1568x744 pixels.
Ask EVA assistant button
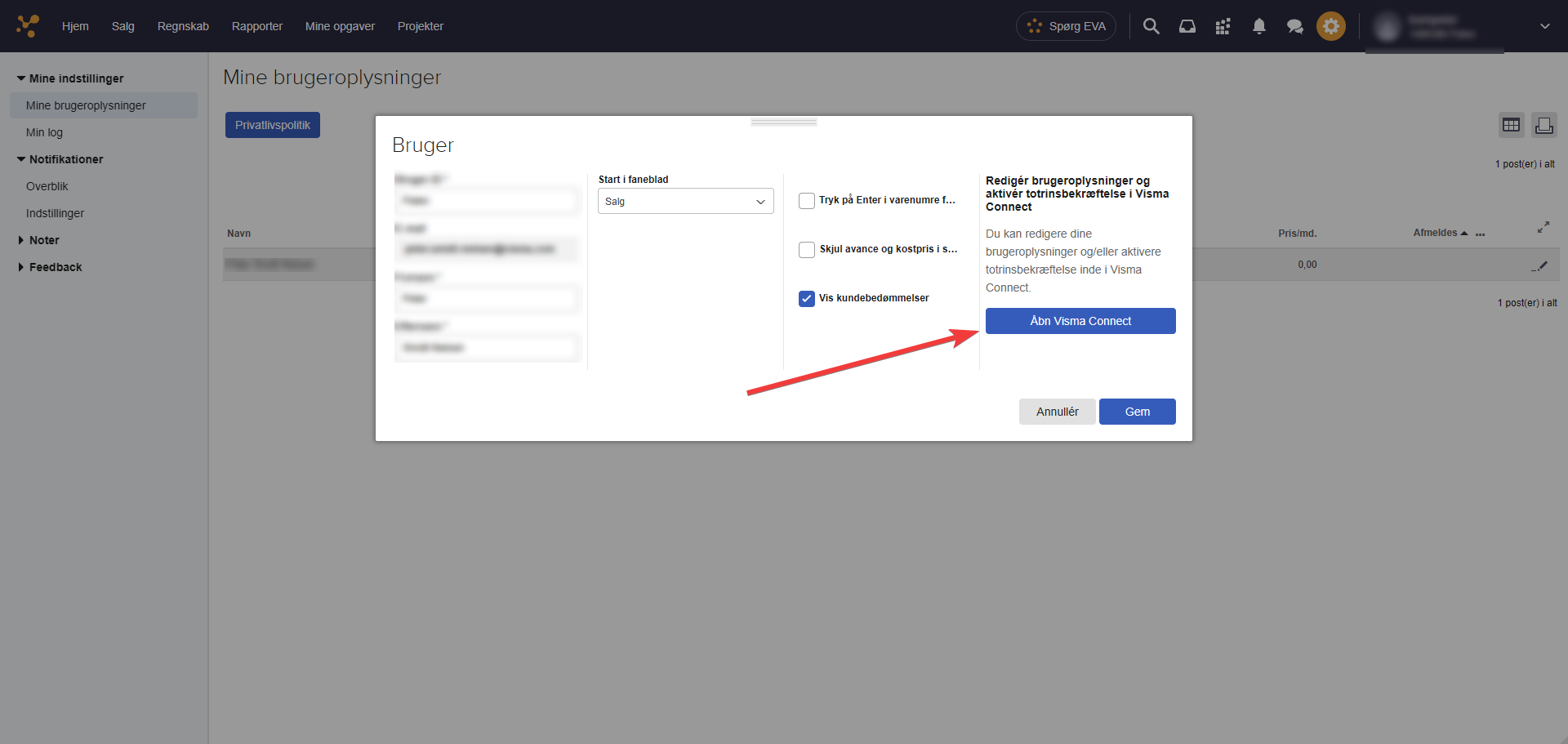(1067, 26)
